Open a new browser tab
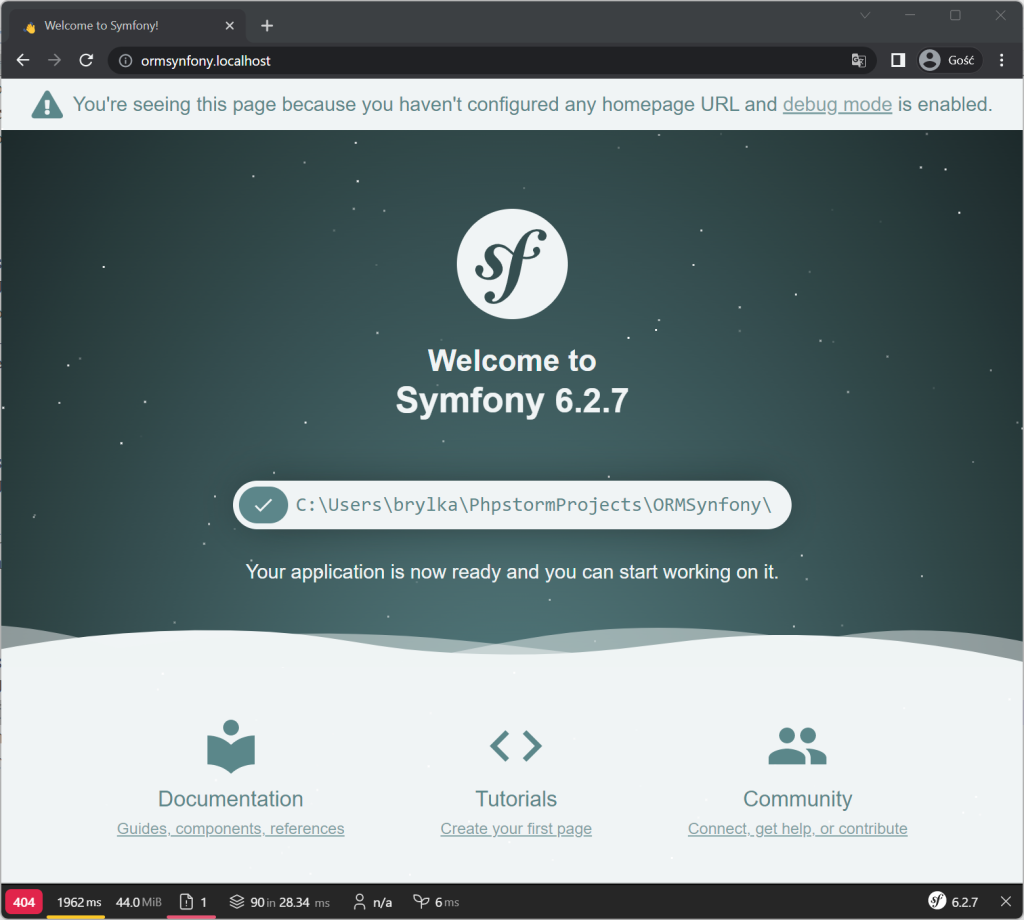The width and height of the screenshot is (1024, 920). tap(267, 25)
